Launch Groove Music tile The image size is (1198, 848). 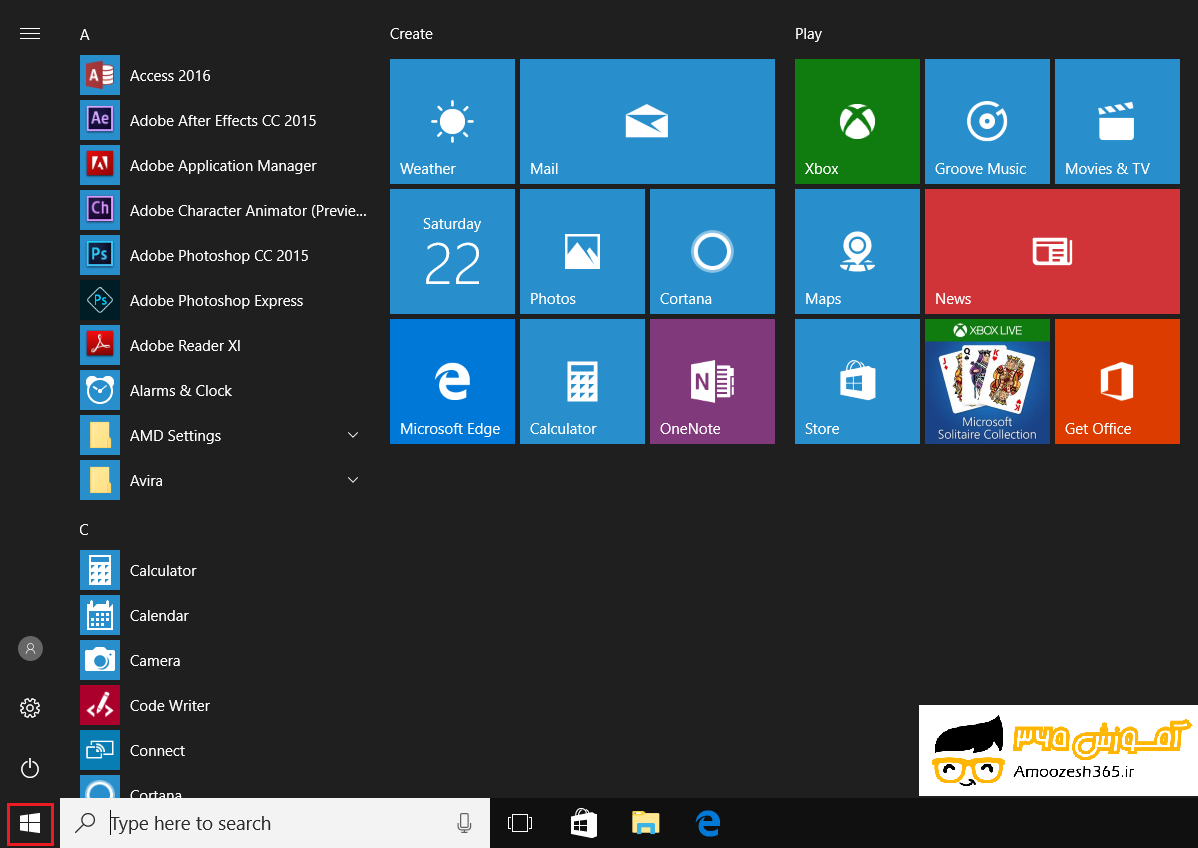(987, 121)
